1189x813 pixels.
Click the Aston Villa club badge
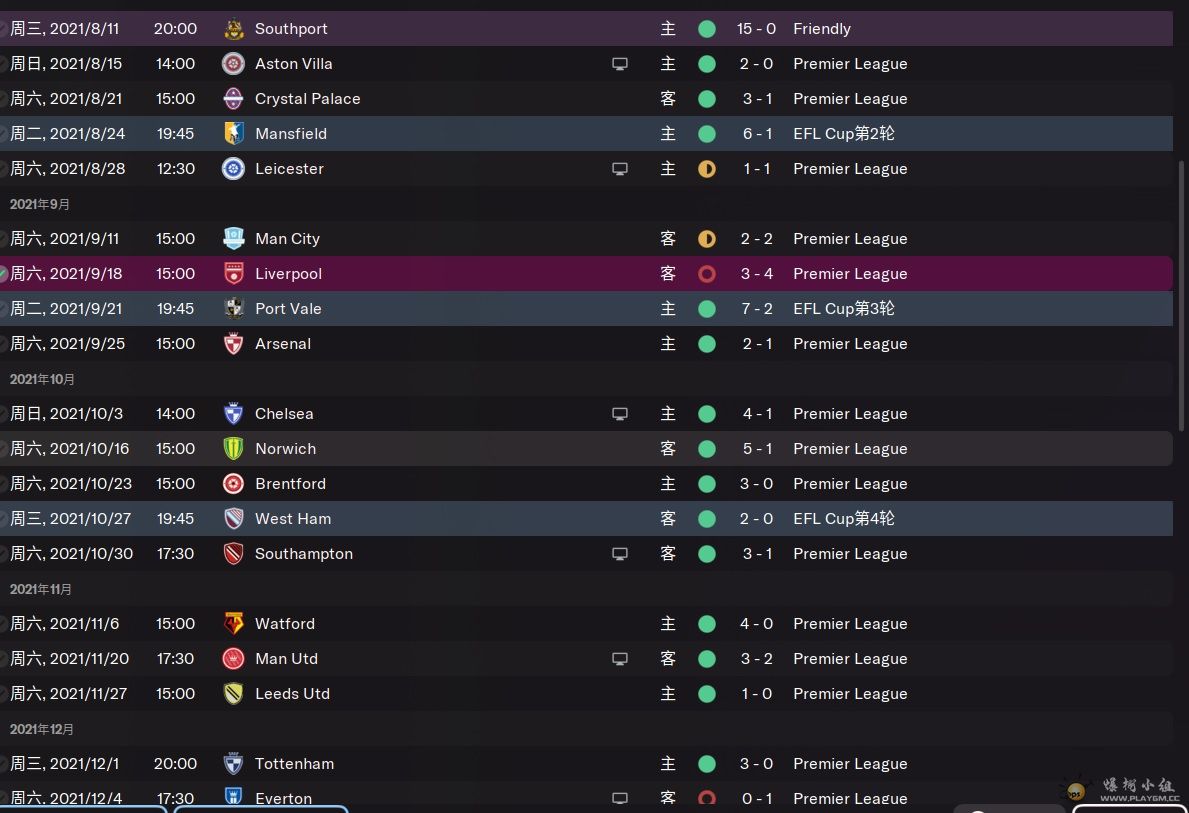[234, 64]
